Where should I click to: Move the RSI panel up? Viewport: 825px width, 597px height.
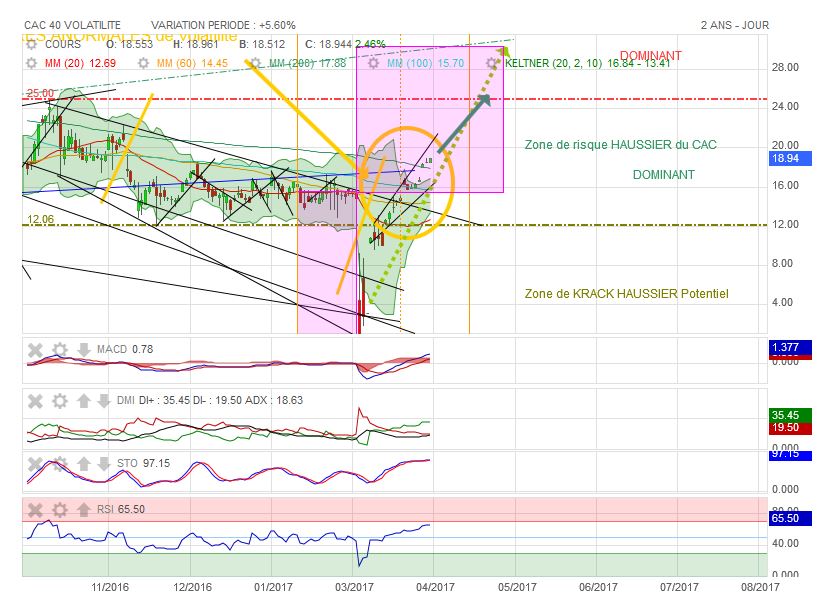(83, 510)
